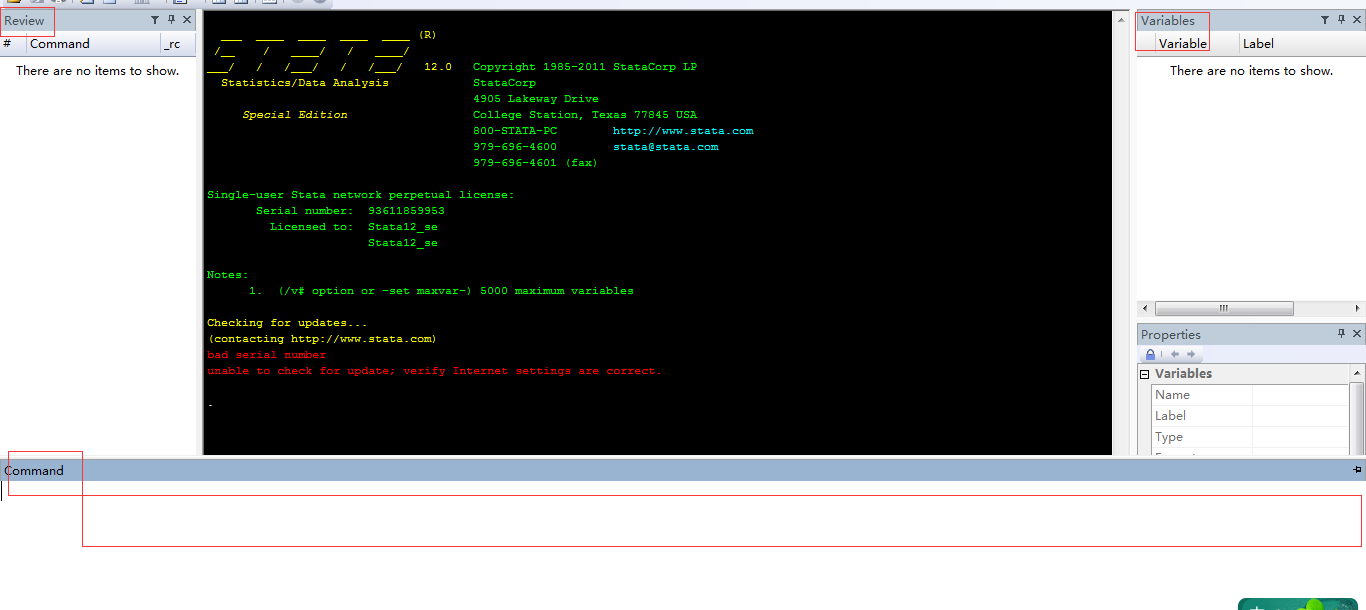The width and height of the screenshot is (1366, 610).
Task: Open the stata@stata.com email link
Action: (665, 147)
